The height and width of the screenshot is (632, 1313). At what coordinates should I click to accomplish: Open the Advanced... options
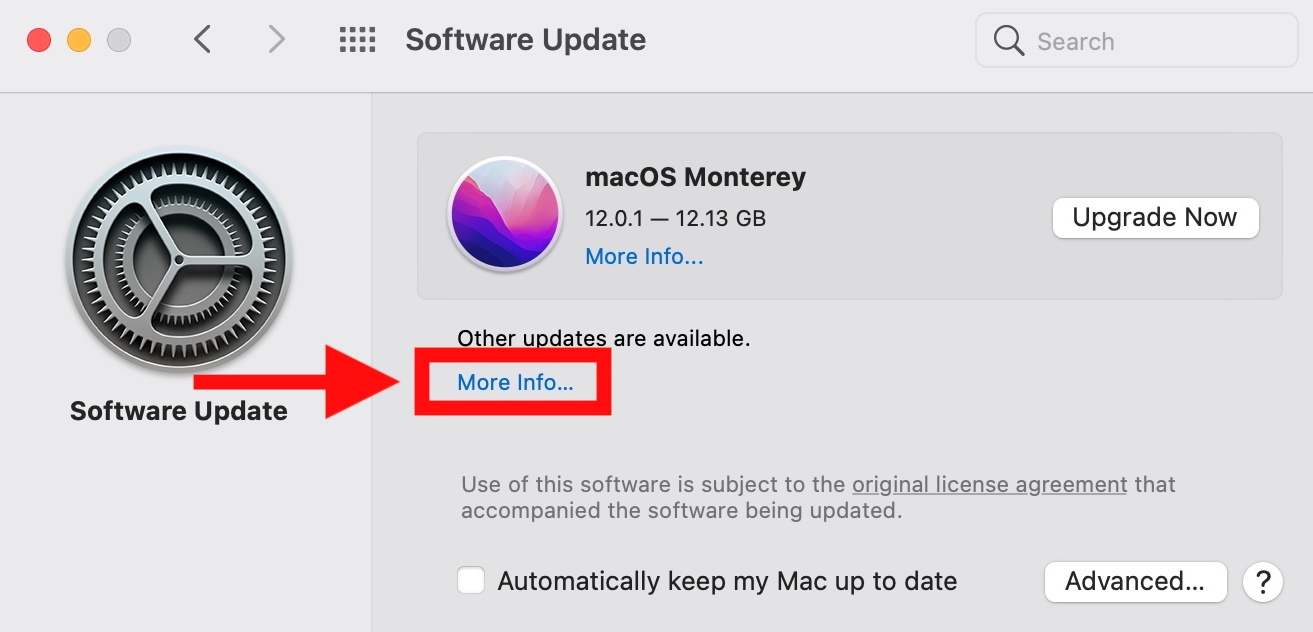1135,581
